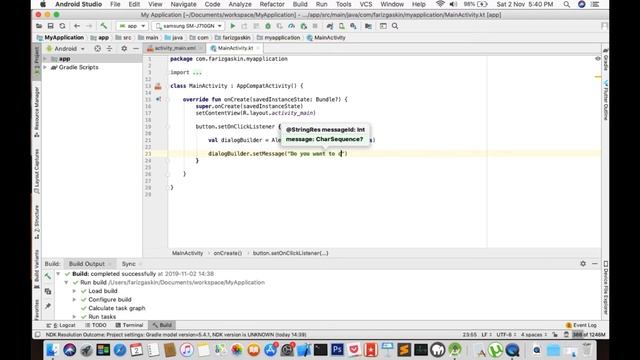Screen dimensions: 640x360
Task: Click the 4 spaces indent status entry
Action: click(533, 335)
